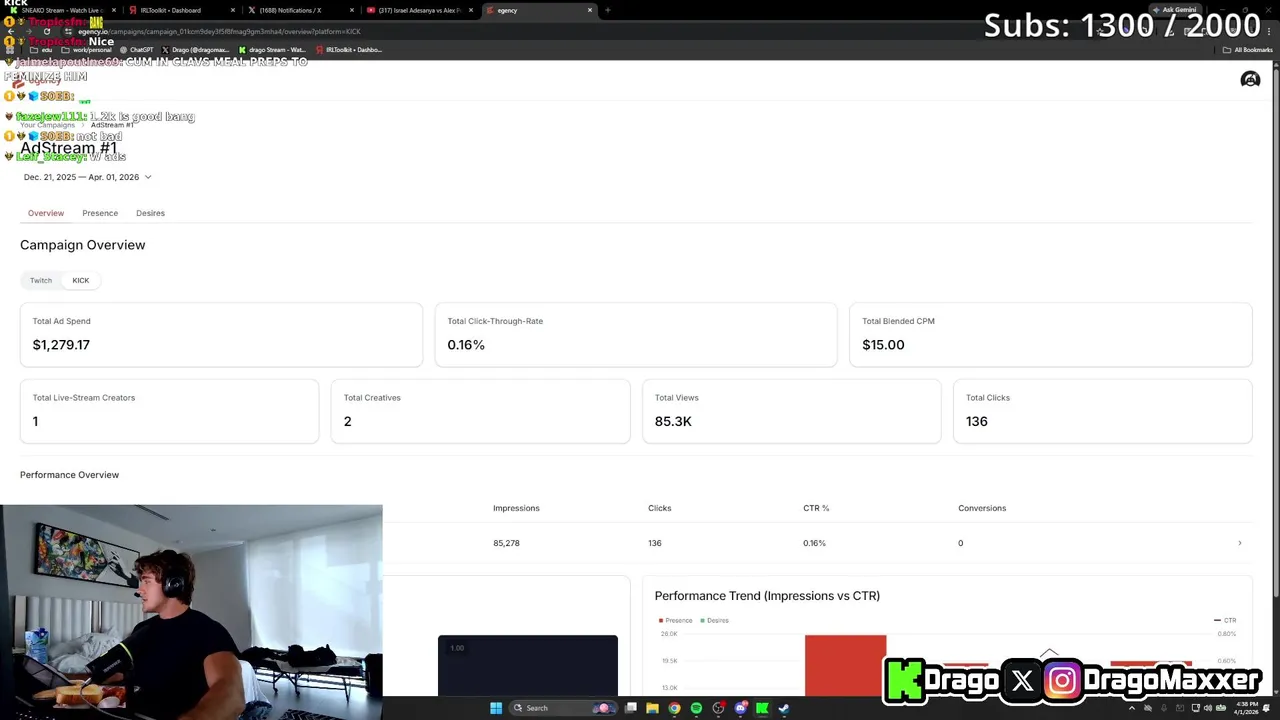Close the egency browser tab
Image resolution: width=1280 pixels, height=720 pixels.
(x=590, y=10)
